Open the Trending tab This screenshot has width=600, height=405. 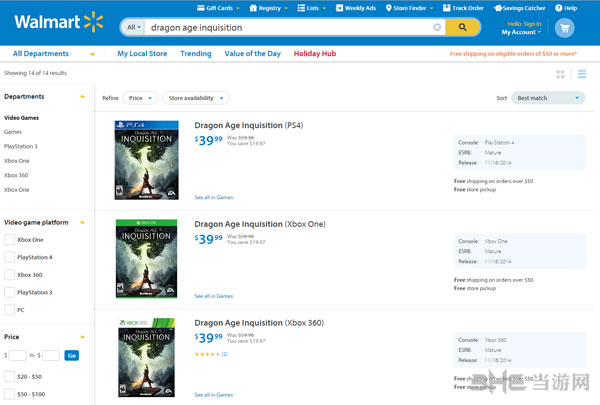[x=196, y=53]
